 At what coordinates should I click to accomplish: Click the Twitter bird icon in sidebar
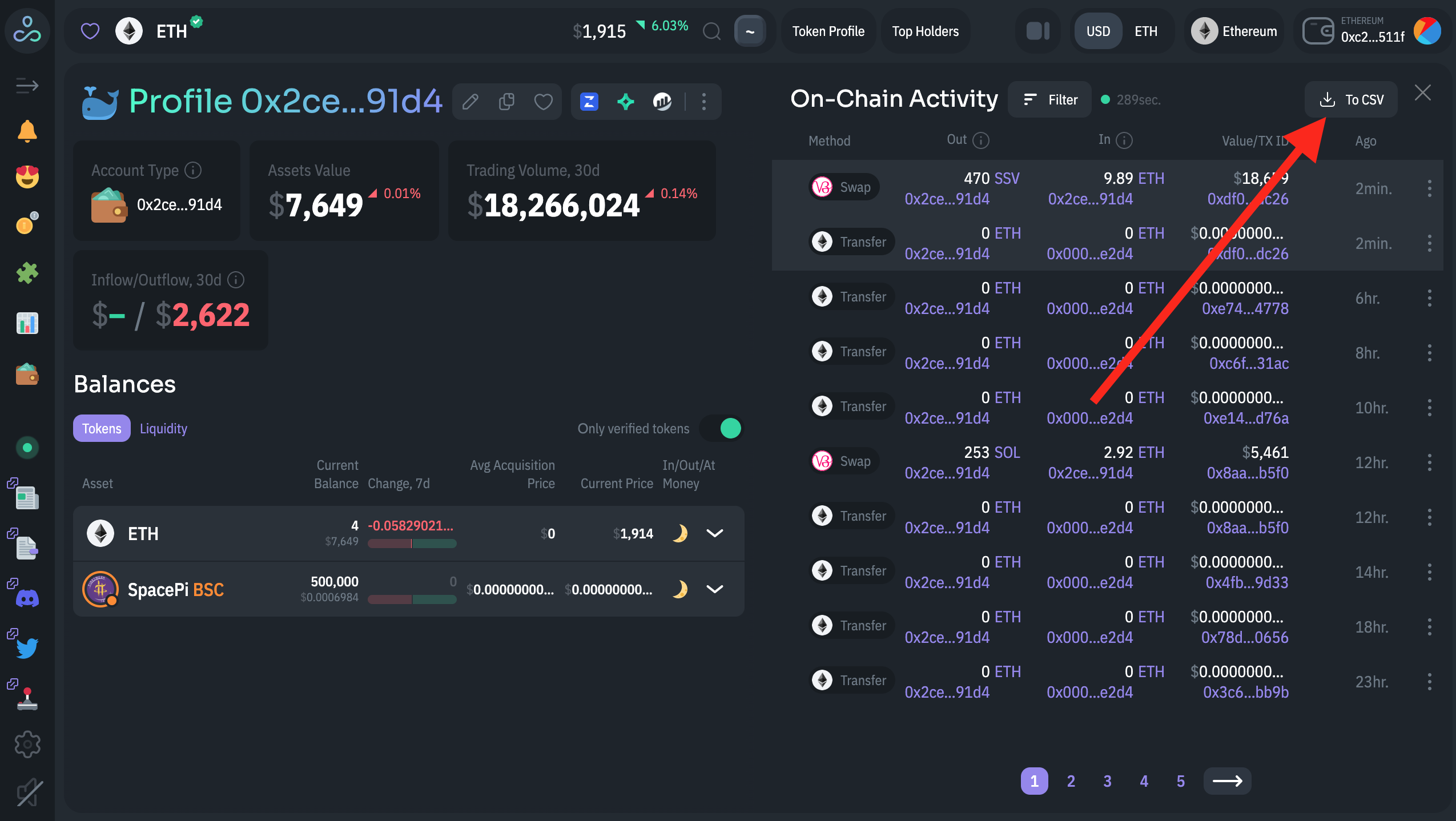pyautogui.click(x=27, y=647)
